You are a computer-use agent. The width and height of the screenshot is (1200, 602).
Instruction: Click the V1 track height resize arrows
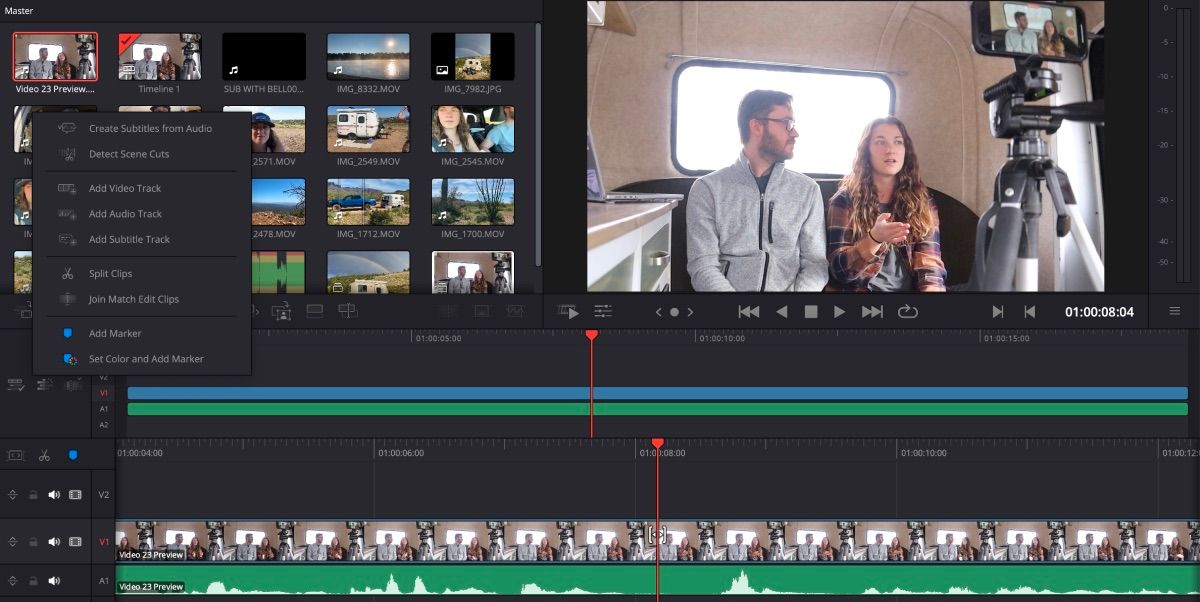coord(12,542)
